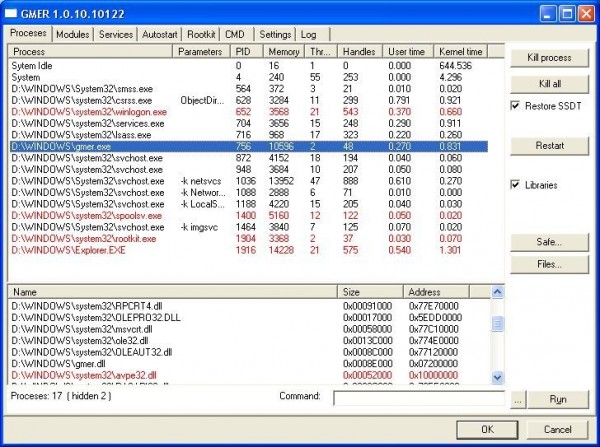Switch to the Modules tab
Screen dimensions: 600x447
73,34
